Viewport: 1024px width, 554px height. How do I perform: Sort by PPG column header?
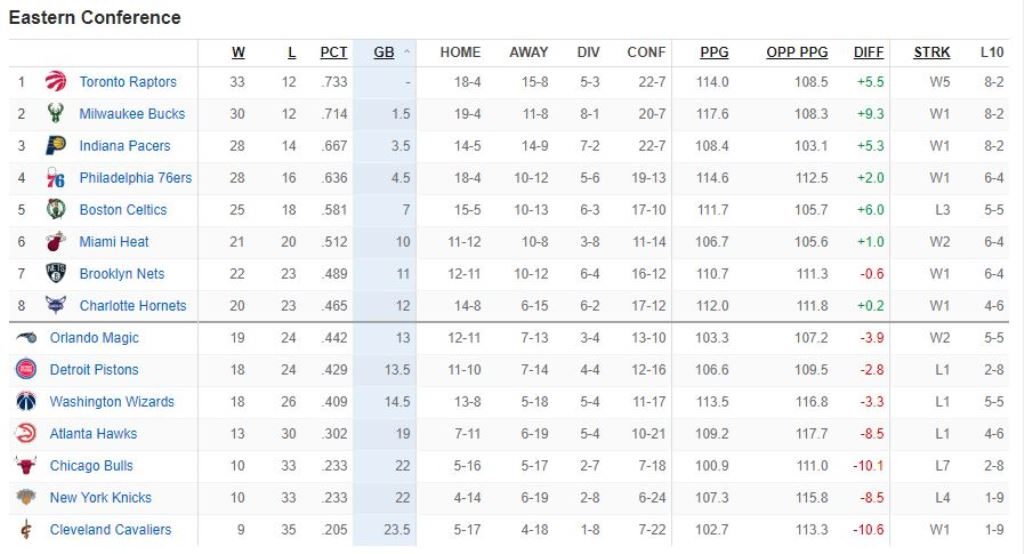(714, 52)
